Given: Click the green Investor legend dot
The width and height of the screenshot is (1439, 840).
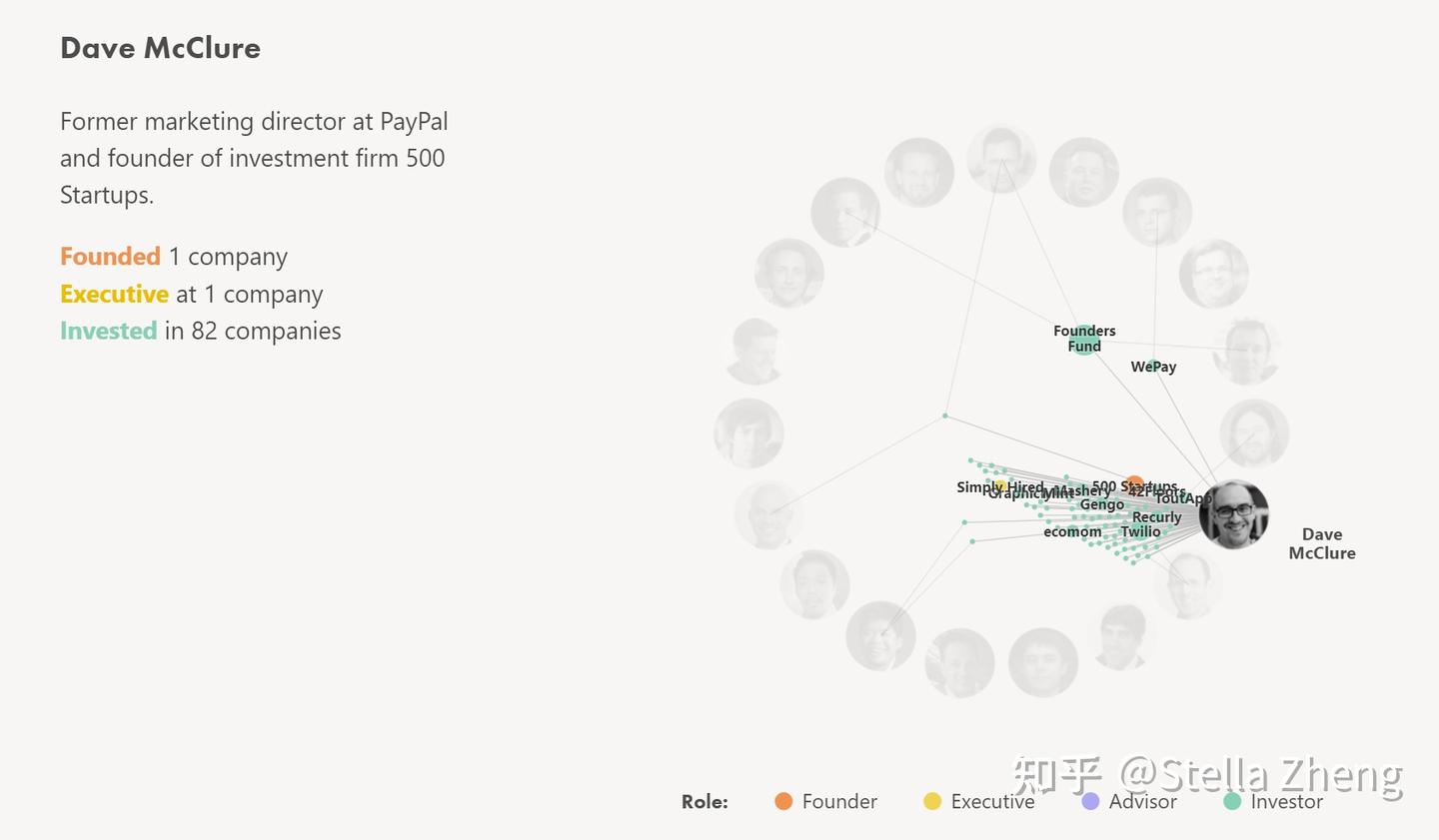Looking at the screenshot, I should point(1232,801).
